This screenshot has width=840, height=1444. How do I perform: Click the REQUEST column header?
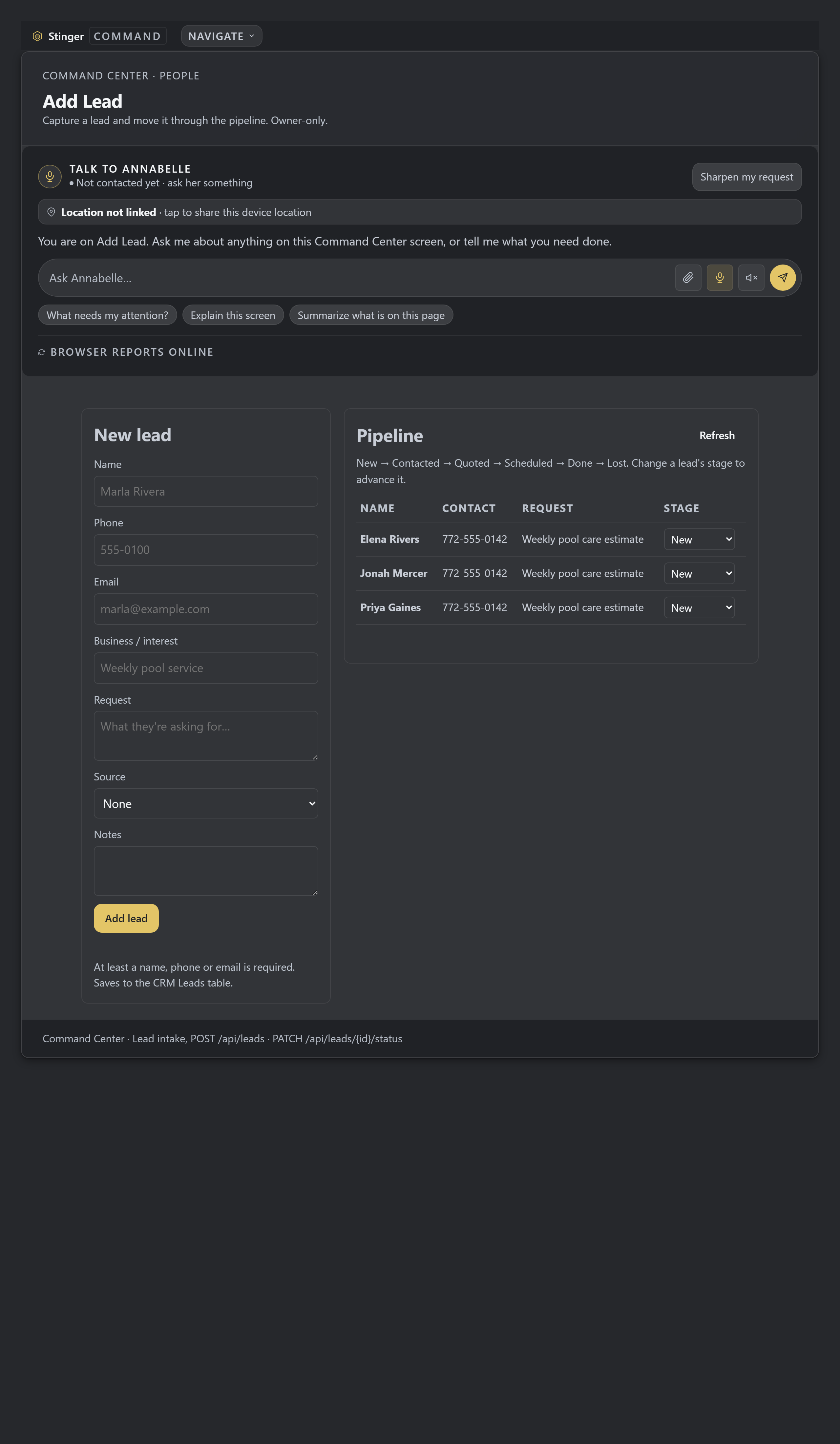[x=547, y=508]
